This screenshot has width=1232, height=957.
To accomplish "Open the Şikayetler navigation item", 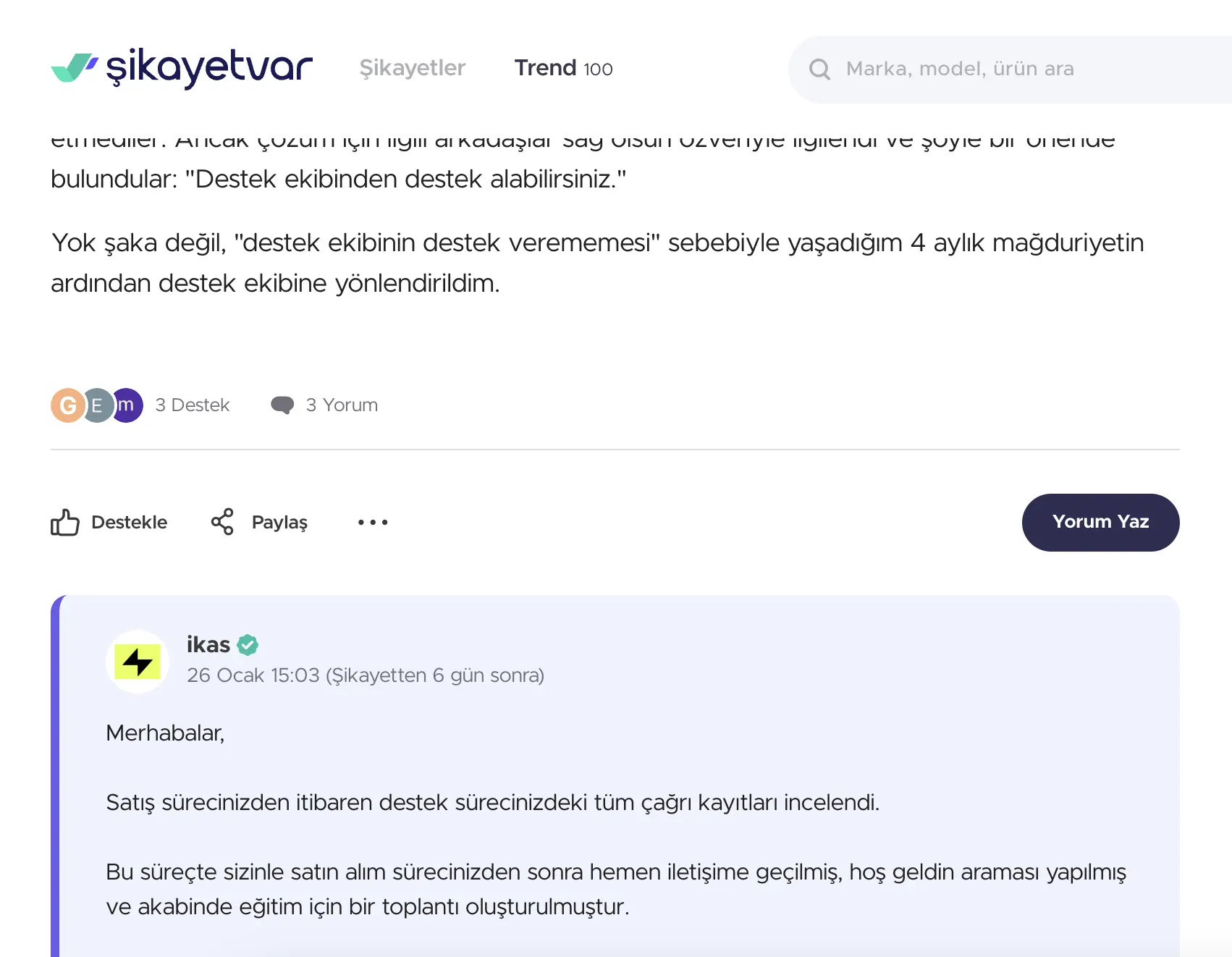I will (x=412, y=68).
